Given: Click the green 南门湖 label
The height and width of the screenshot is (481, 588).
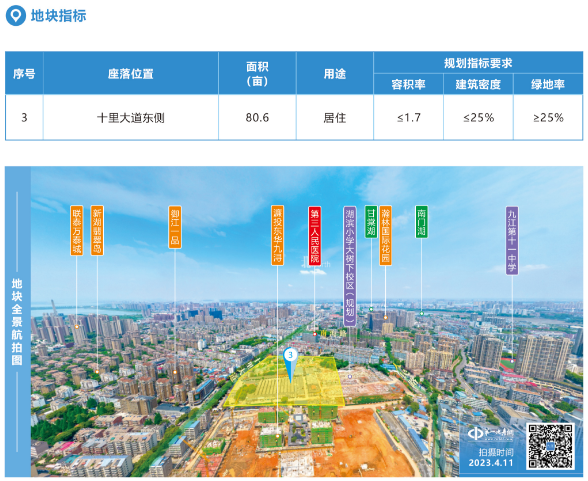Looking at the screenshot, I should 422,222.
